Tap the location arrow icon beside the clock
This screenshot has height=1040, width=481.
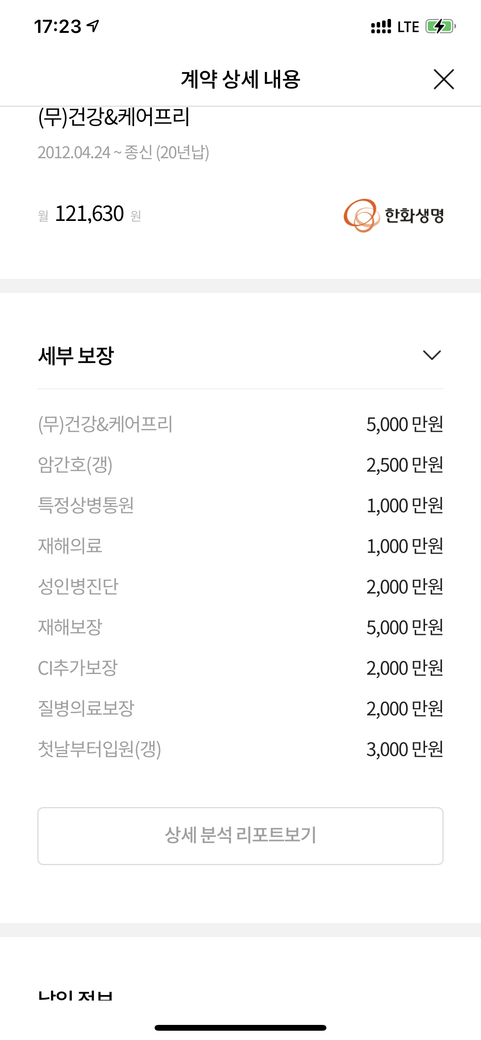93,27
